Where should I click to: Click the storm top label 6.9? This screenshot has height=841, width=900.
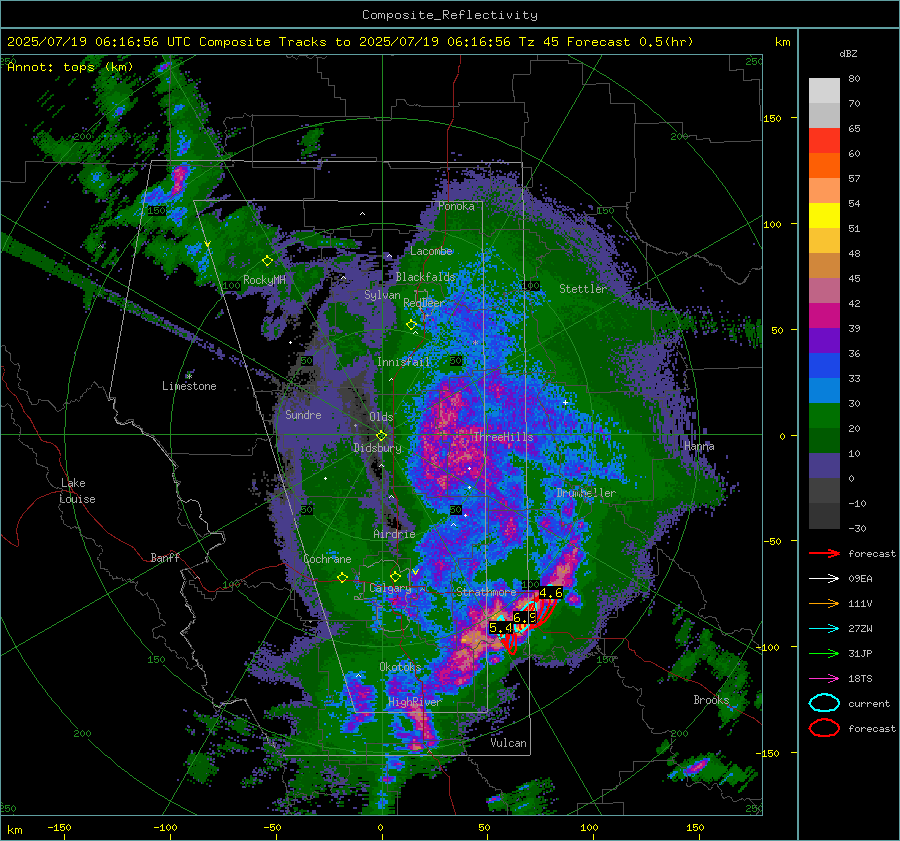coord(524,618)
